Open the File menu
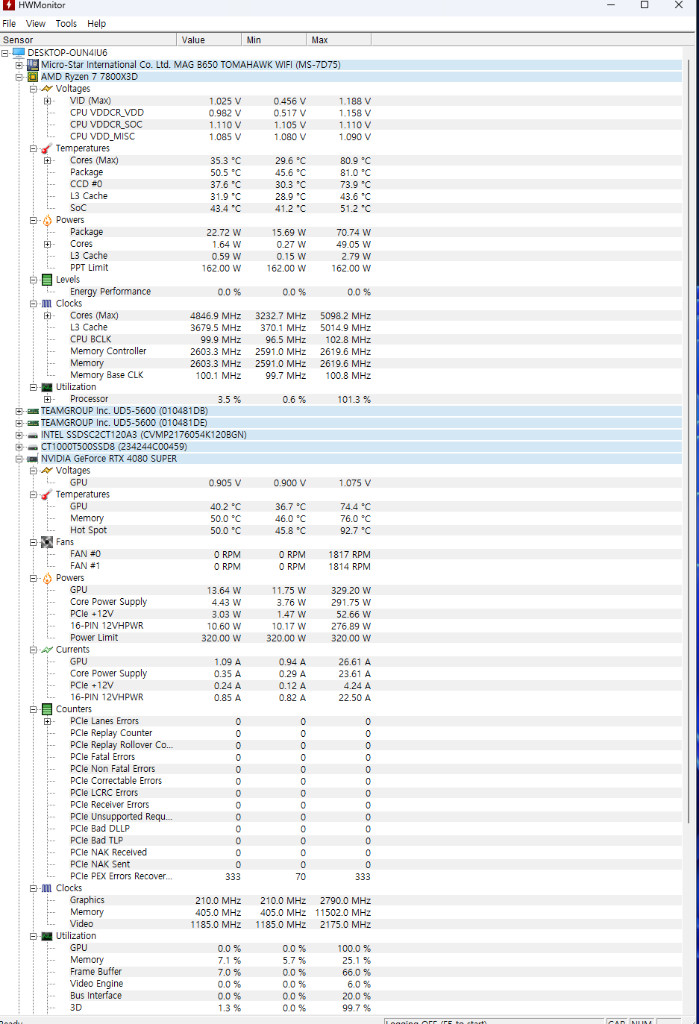 tap(9, 24)
